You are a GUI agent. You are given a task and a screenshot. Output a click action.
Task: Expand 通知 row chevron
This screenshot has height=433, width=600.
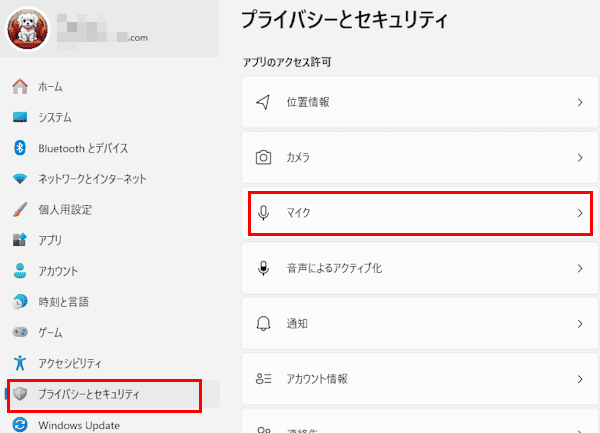tap(580, 324)
